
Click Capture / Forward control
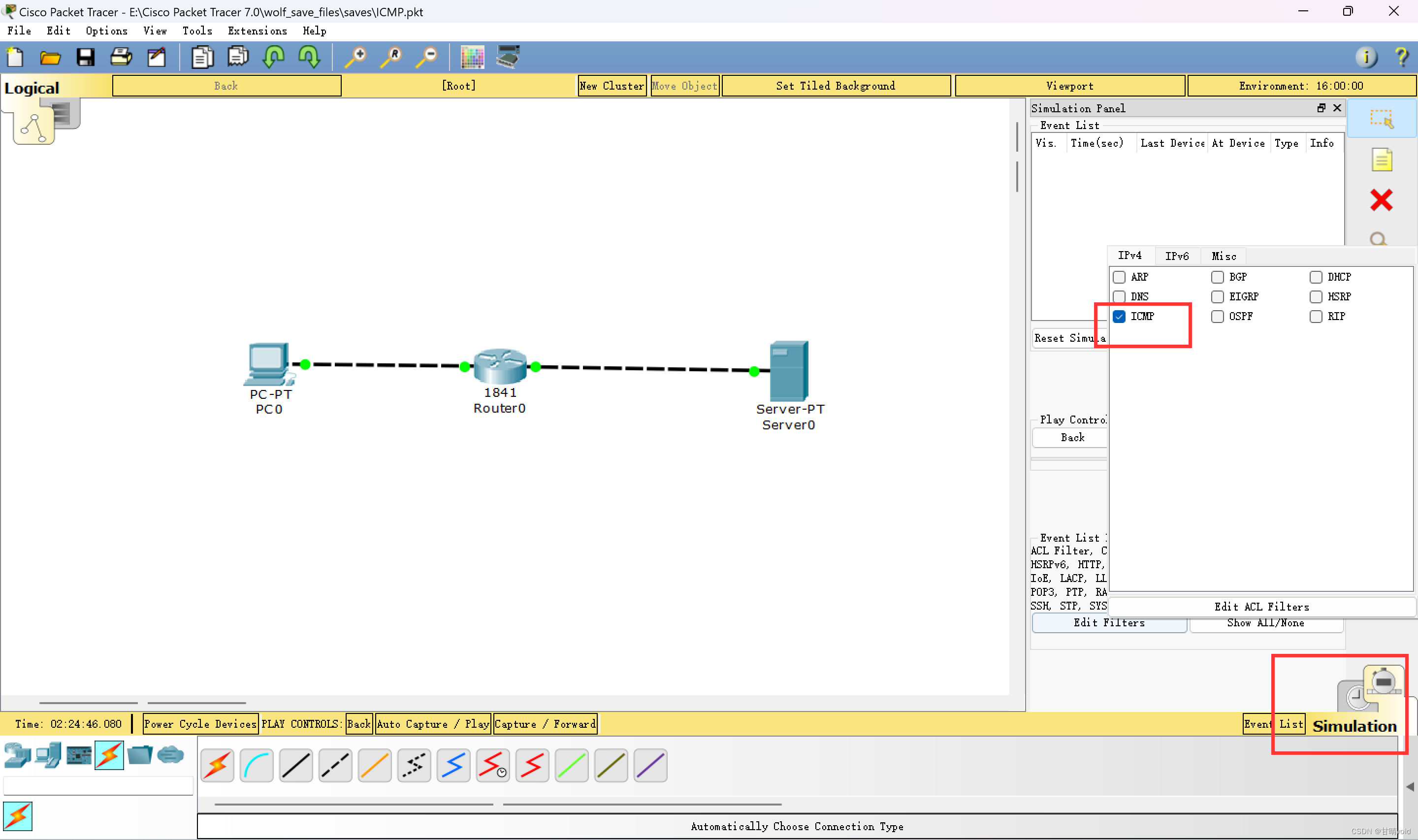[546, 724]
